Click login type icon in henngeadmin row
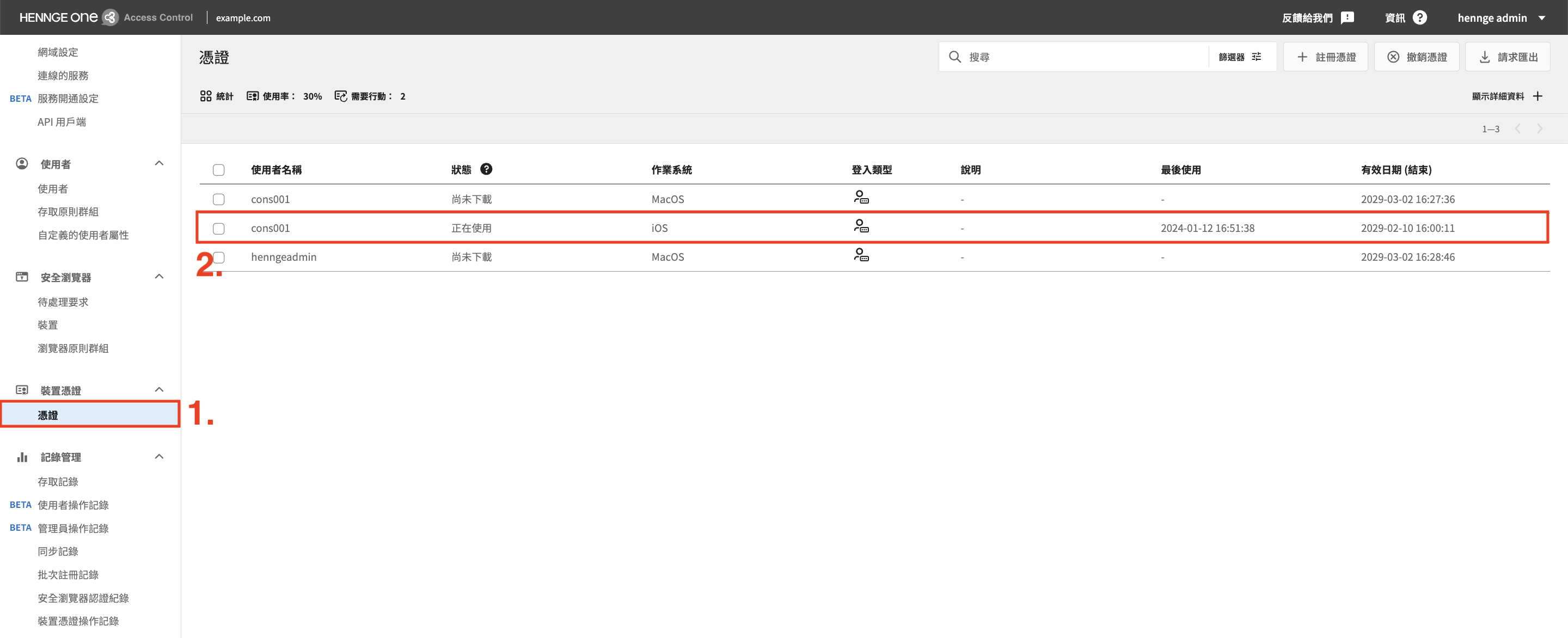The image size is (1568, 638). (x=861, y=254)
